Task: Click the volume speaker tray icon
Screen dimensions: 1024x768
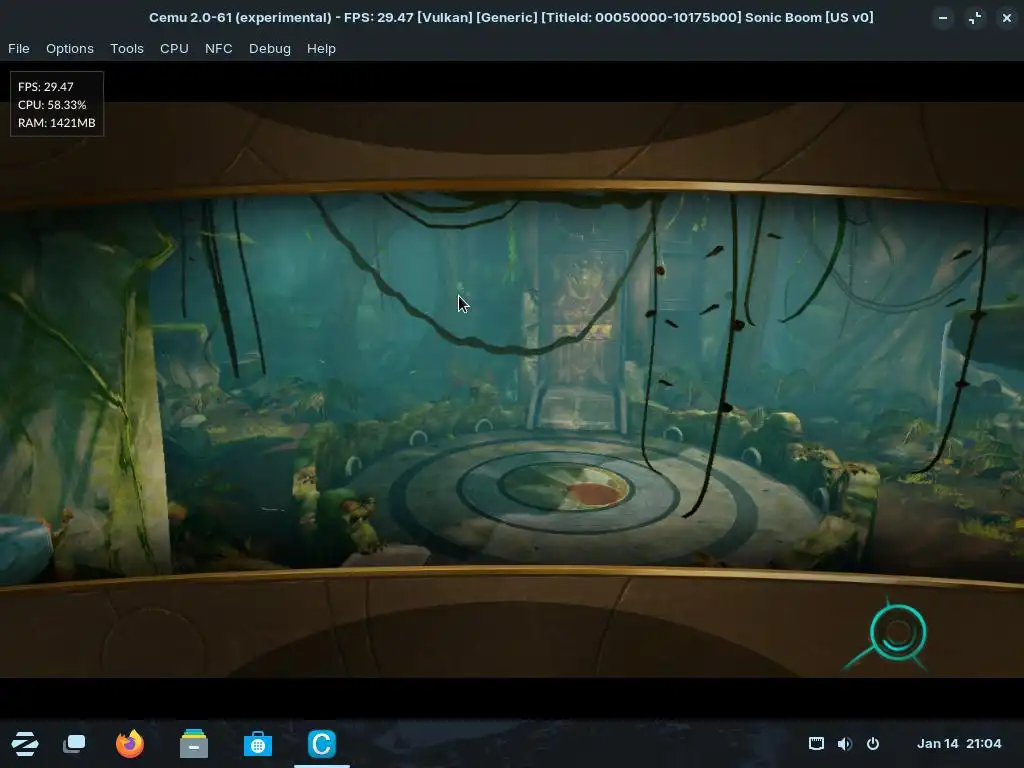Action: point(844,743)
